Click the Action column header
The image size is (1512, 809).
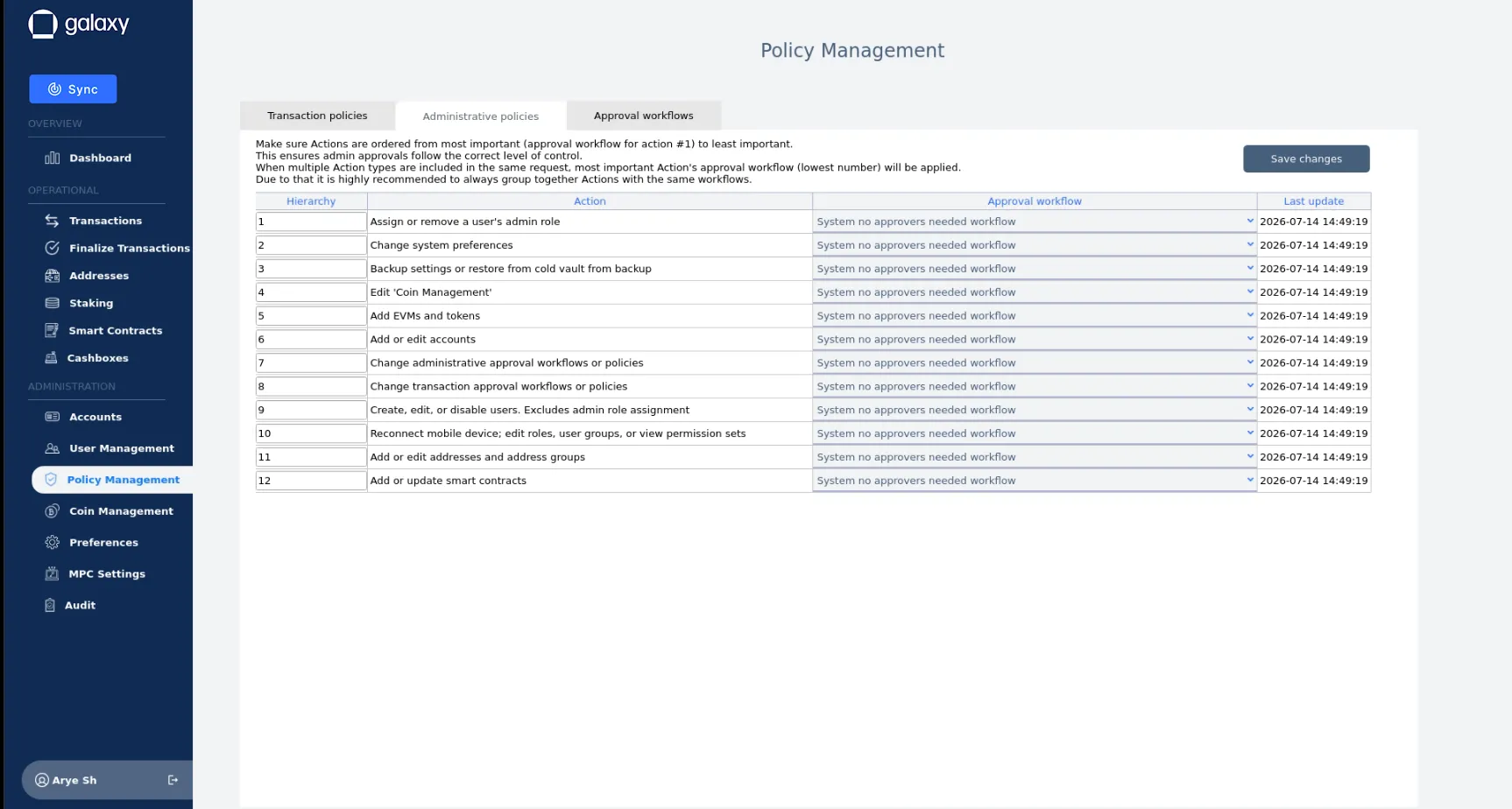pos(590,201)
